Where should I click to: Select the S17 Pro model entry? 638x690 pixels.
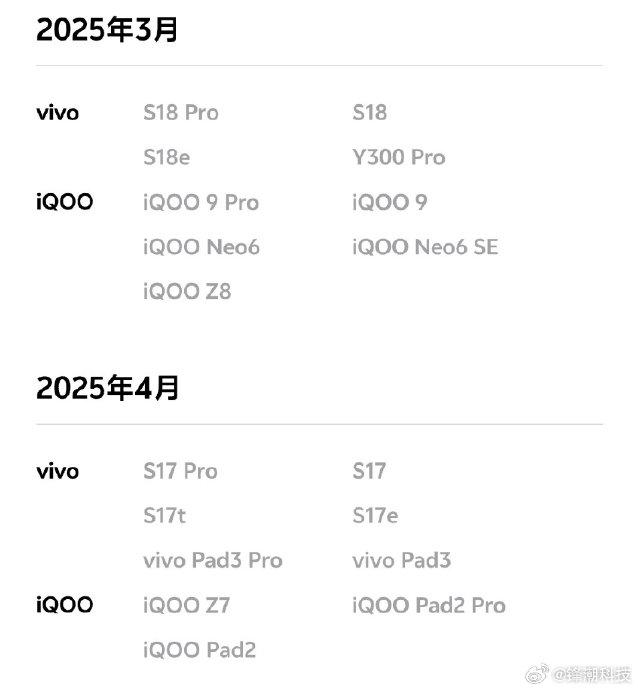tap(180, 471)
